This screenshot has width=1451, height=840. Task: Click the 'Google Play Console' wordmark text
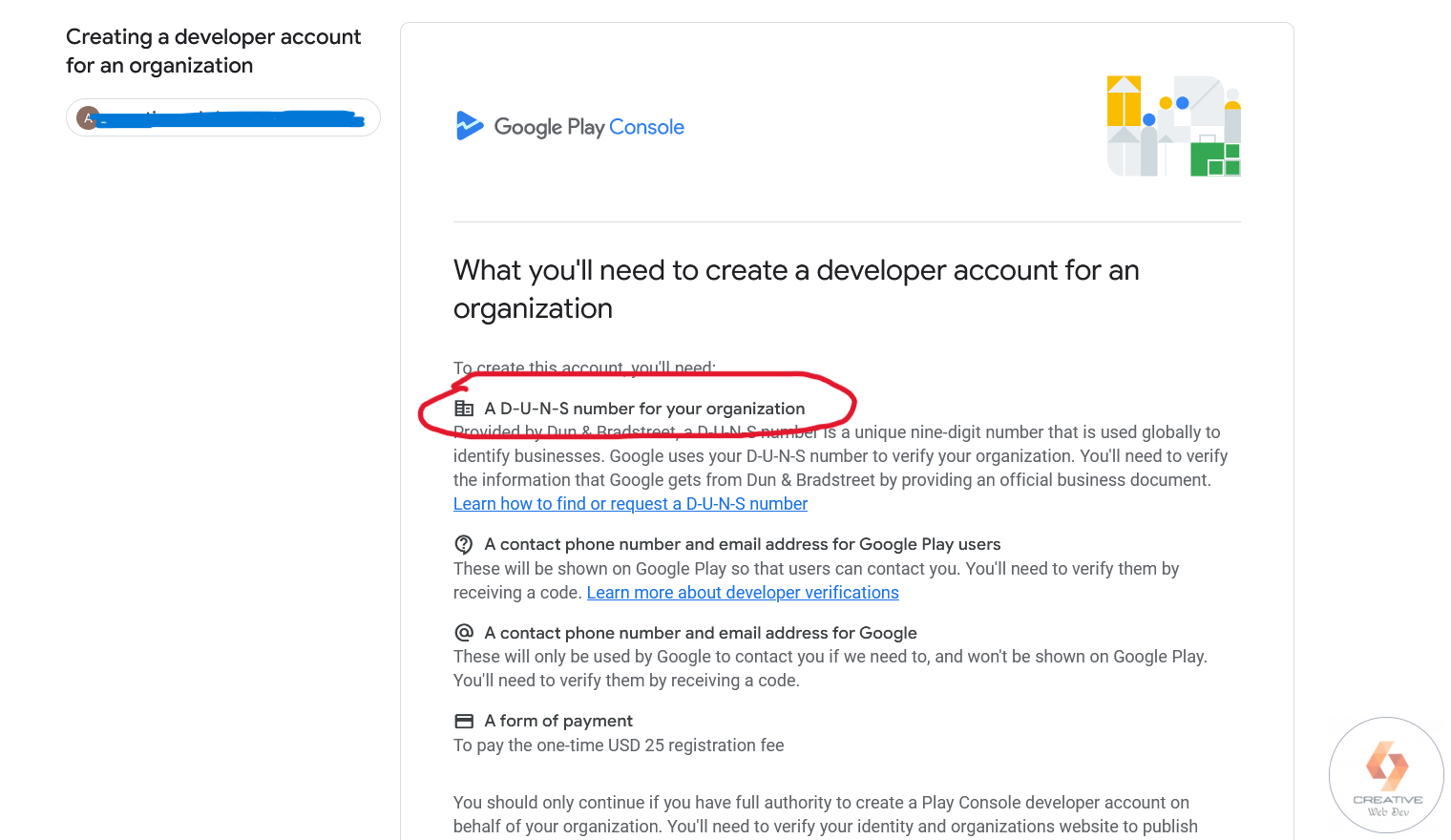click(589, 127)
